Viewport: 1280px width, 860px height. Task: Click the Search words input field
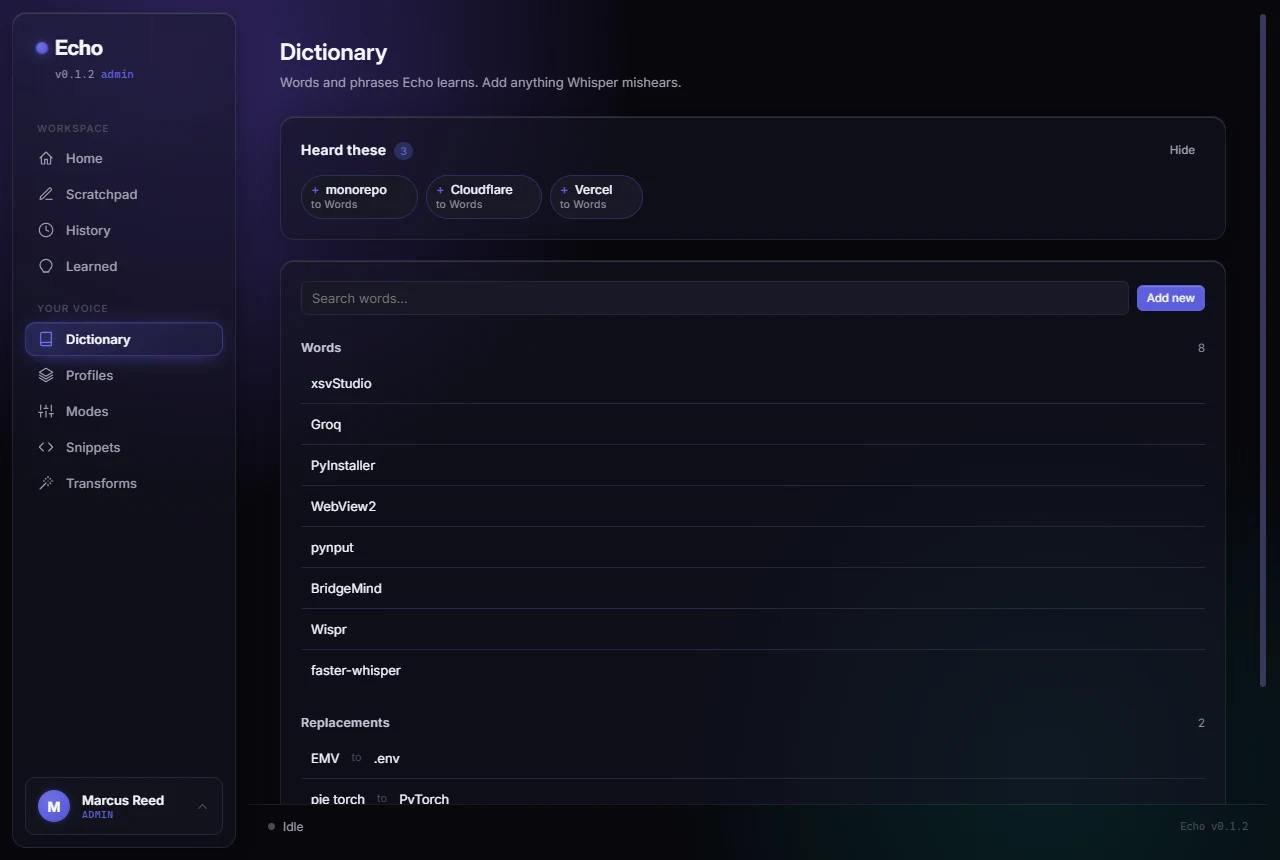[714, 298]
